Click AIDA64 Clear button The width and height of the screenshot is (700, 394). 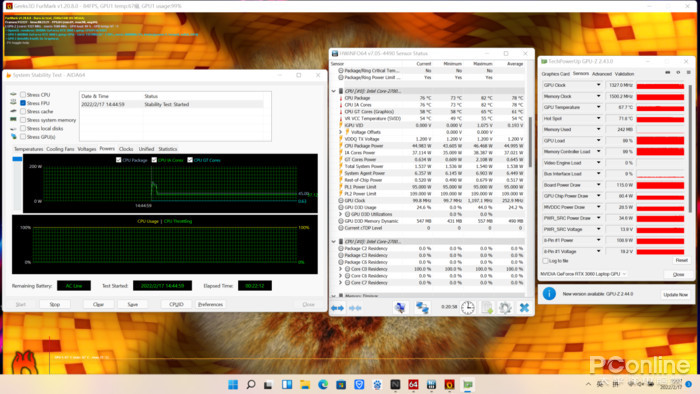coord(98,304)
